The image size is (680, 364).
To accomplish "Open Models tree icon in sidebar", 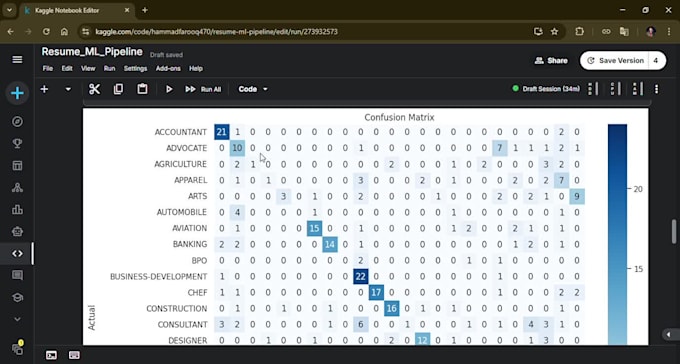I will pos(17,187).
